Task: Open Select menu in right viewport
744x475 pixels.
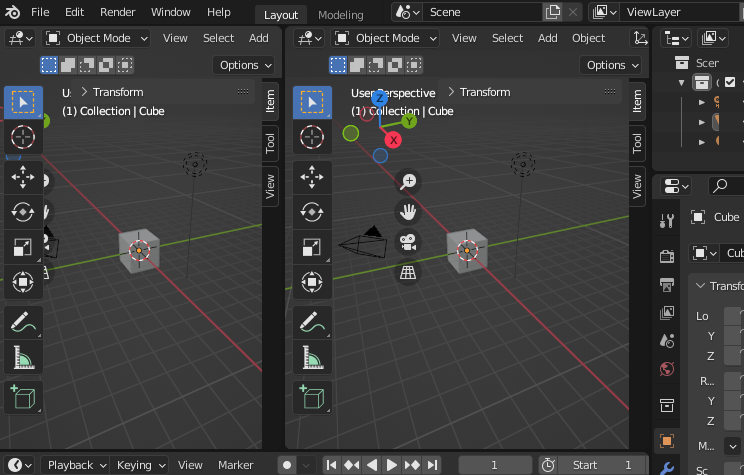Action: (507, 38)
